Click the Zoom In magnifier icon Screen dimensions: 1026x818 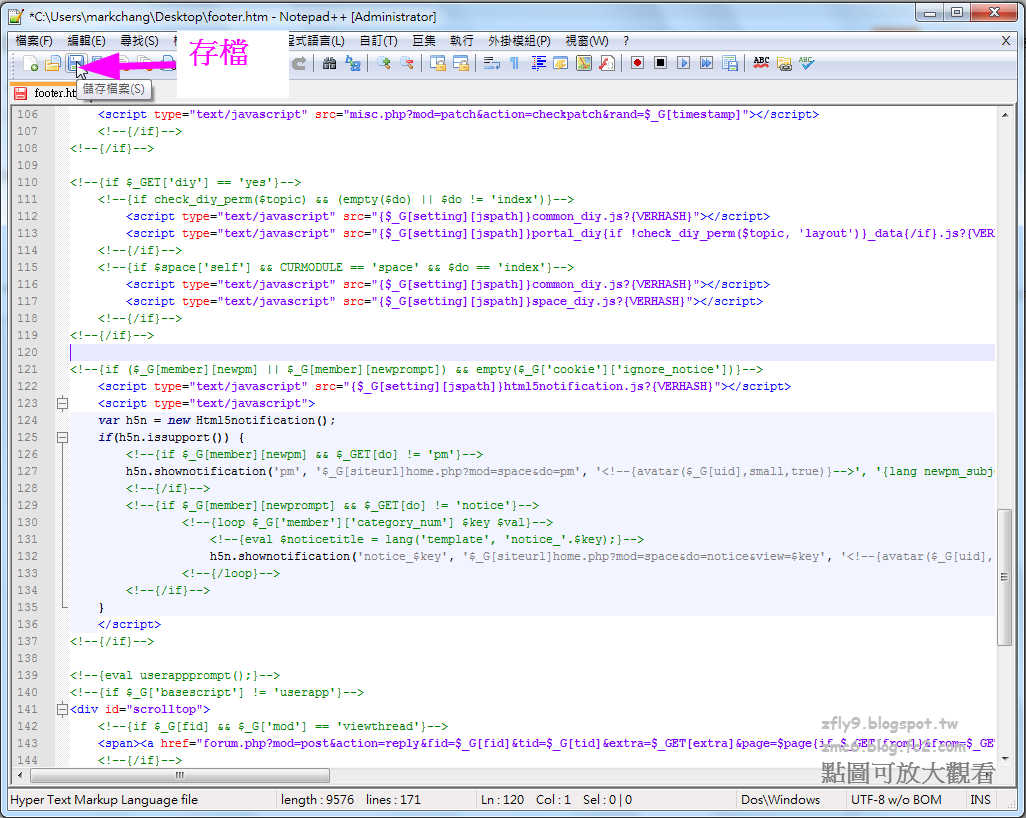pos(384,63)
